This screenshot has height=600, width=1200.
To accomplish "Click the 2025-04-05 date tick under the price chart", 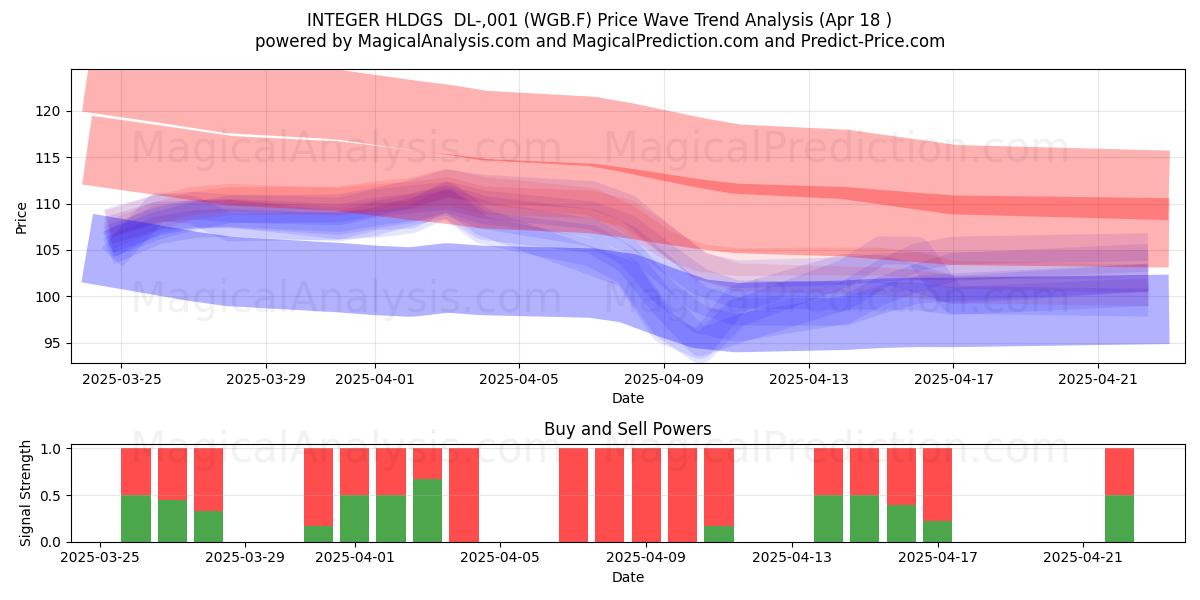I will 519,379.
